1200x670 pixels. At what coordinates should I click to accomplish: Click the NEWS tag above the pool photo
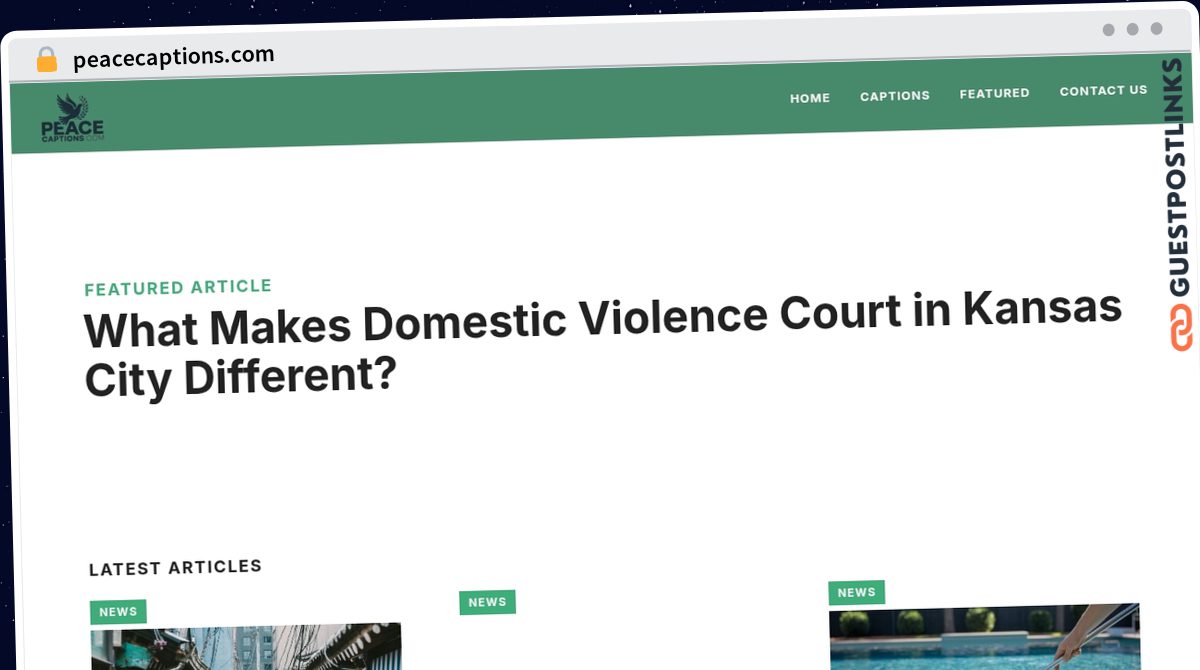tap(856, 593)
